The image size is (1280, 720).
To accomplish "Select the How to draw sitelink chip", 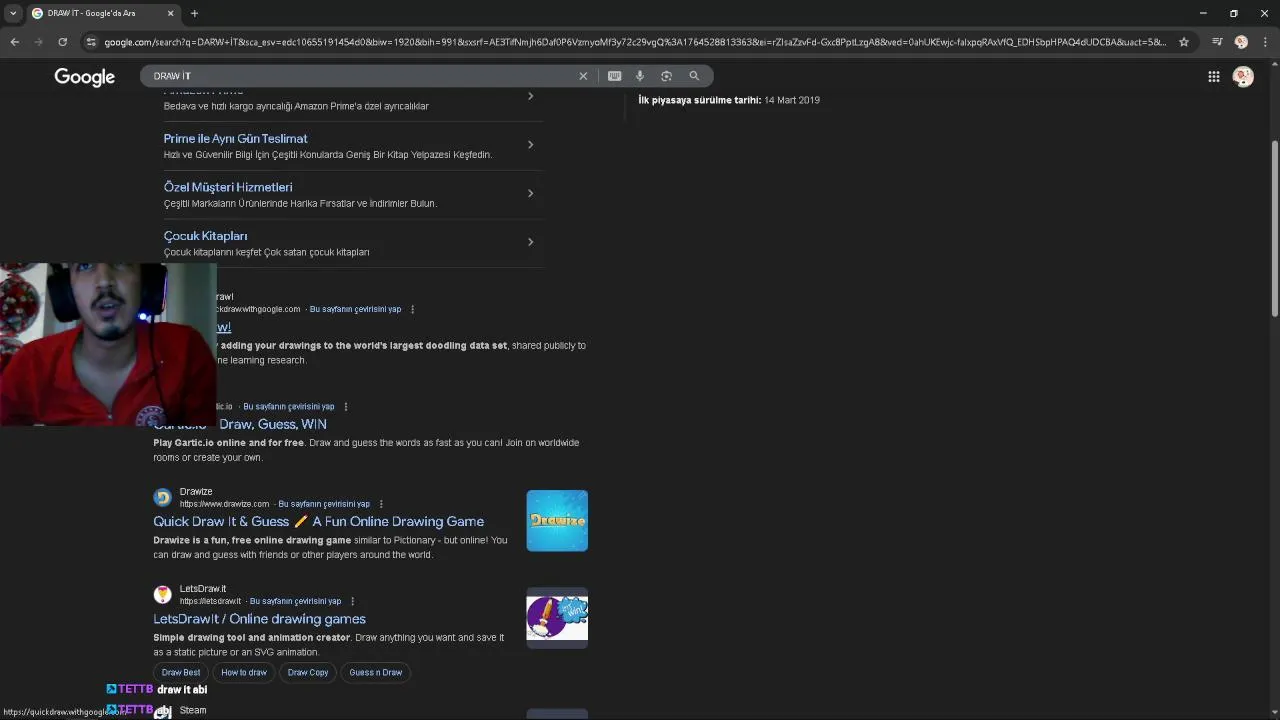I will point(244,672).
